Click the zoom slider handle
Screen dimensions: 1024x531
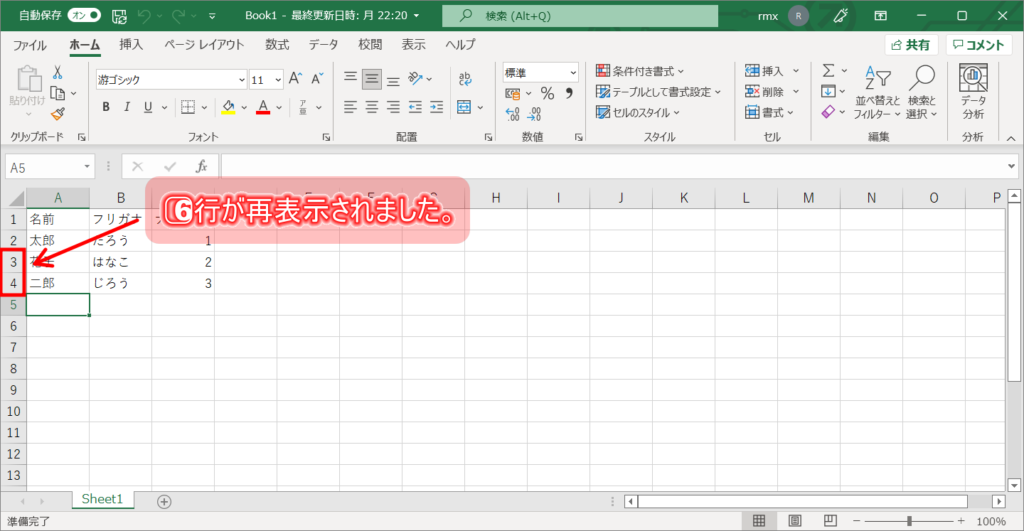pos(908,521)
